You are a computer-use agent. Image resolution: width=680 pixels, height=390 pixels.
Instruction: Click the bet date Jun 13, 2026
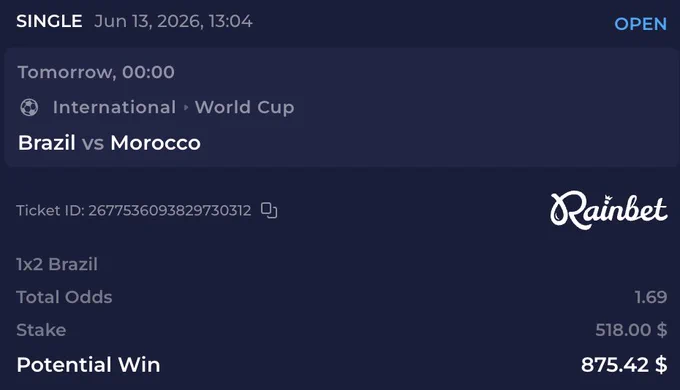click(x=148, y=21)
